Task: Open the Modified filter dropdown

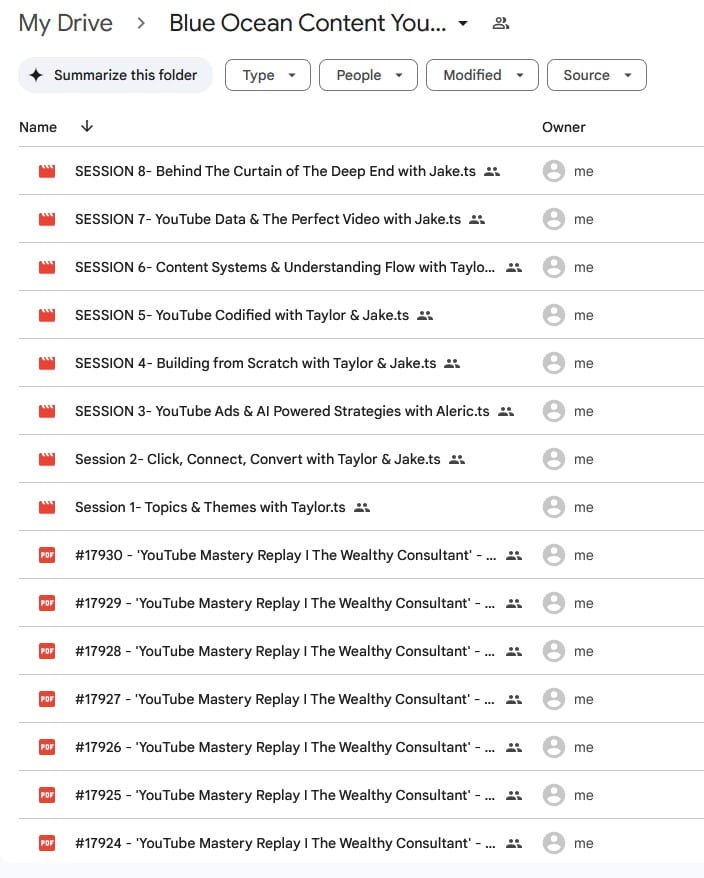Action: (482, 75)
